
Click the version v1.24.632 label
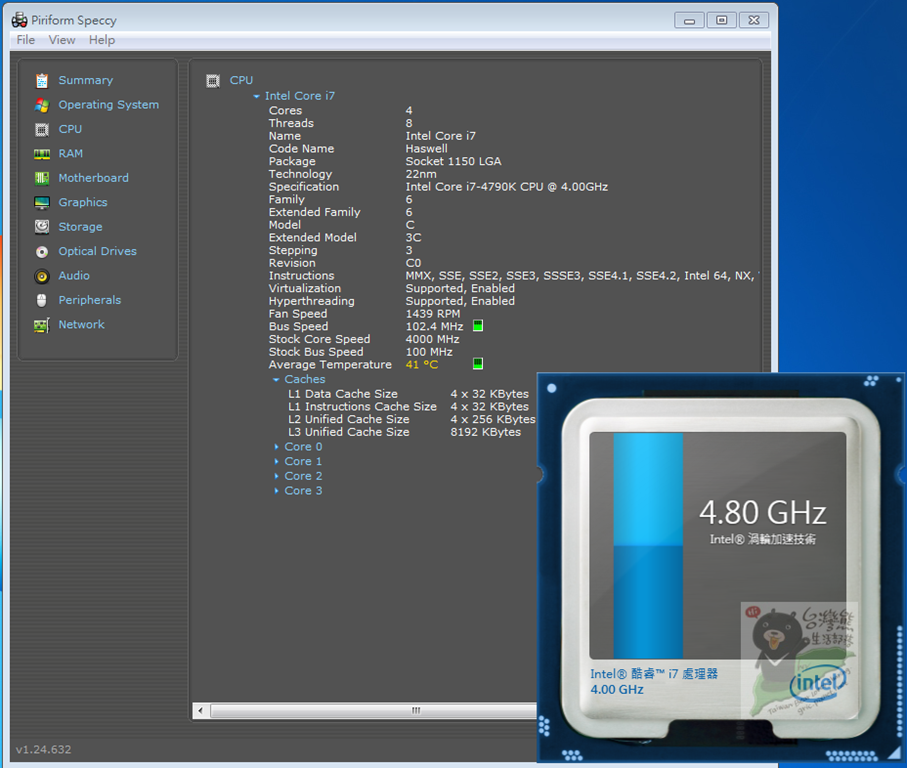pos(43,749)
